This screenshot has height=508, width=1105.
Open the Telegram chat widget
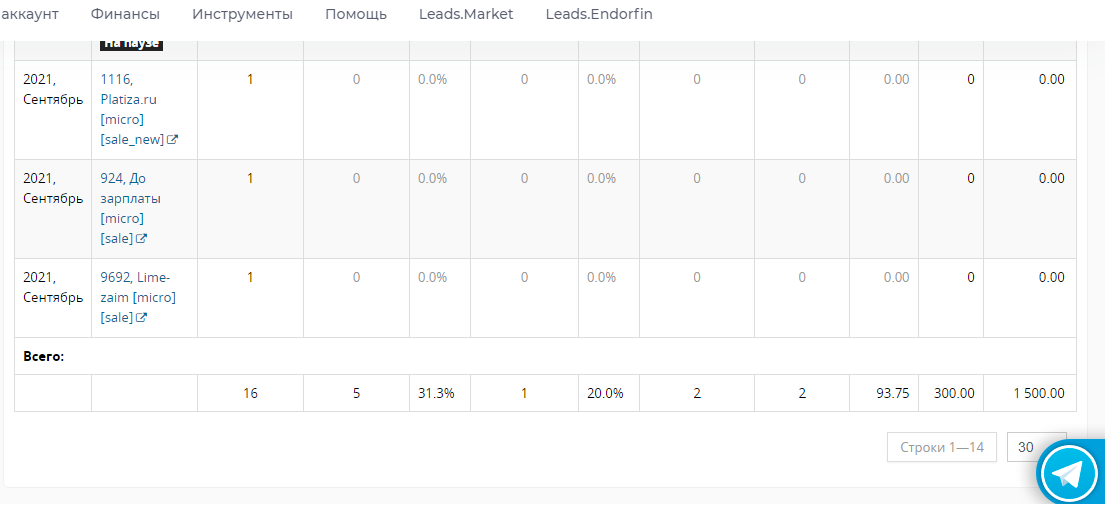[1069, 474]
